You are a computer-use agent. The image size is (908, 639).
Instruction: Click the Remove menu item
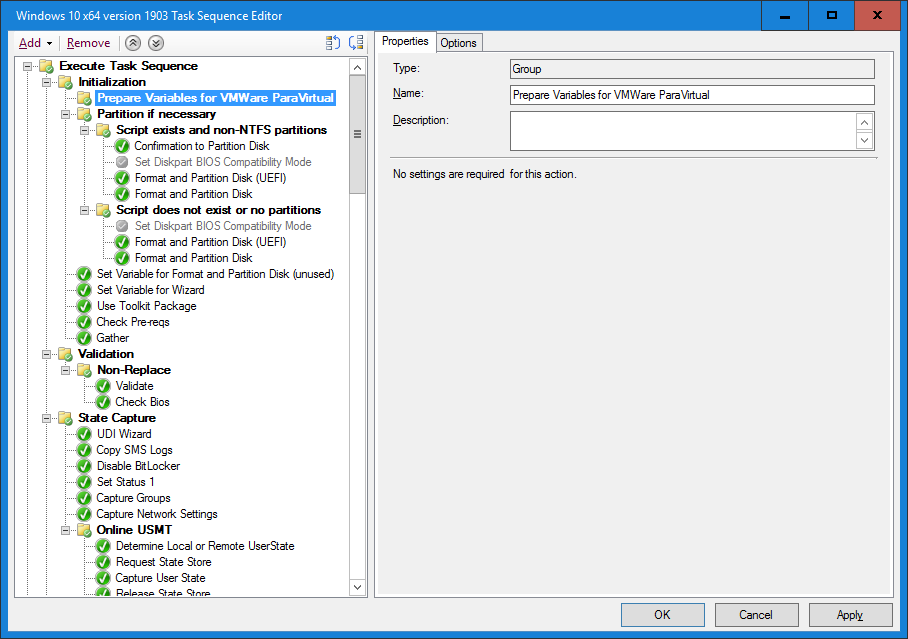pyautogui.click(x=89, y=43)
